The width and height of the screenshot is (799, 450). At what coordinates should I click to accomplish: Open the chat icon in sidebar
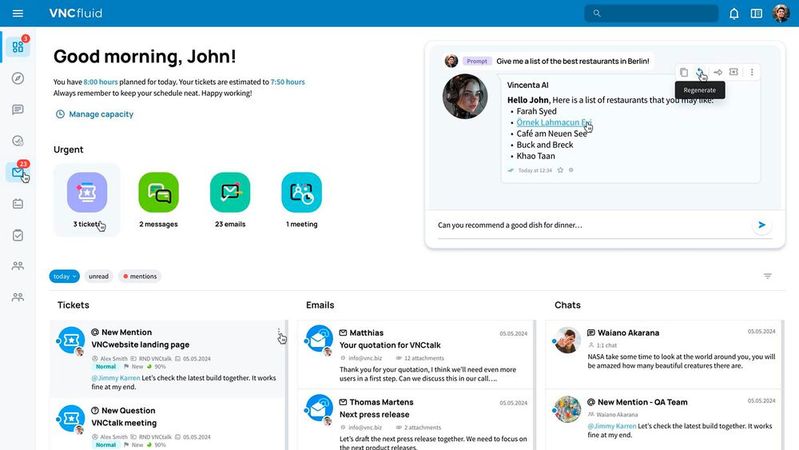(x=18, y=110)
